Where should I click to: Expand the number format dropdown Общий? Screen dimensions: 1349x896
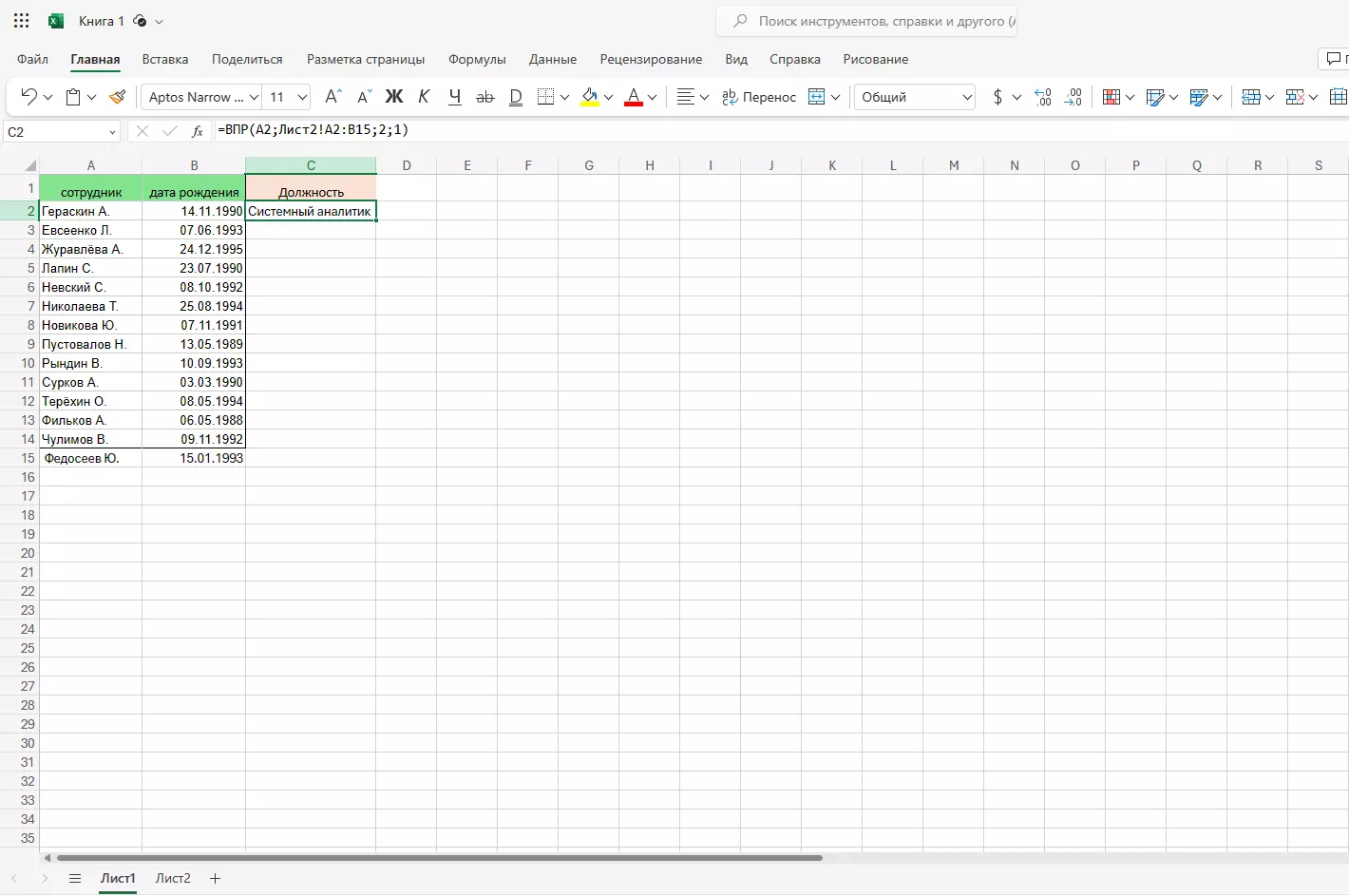(914, 97)
